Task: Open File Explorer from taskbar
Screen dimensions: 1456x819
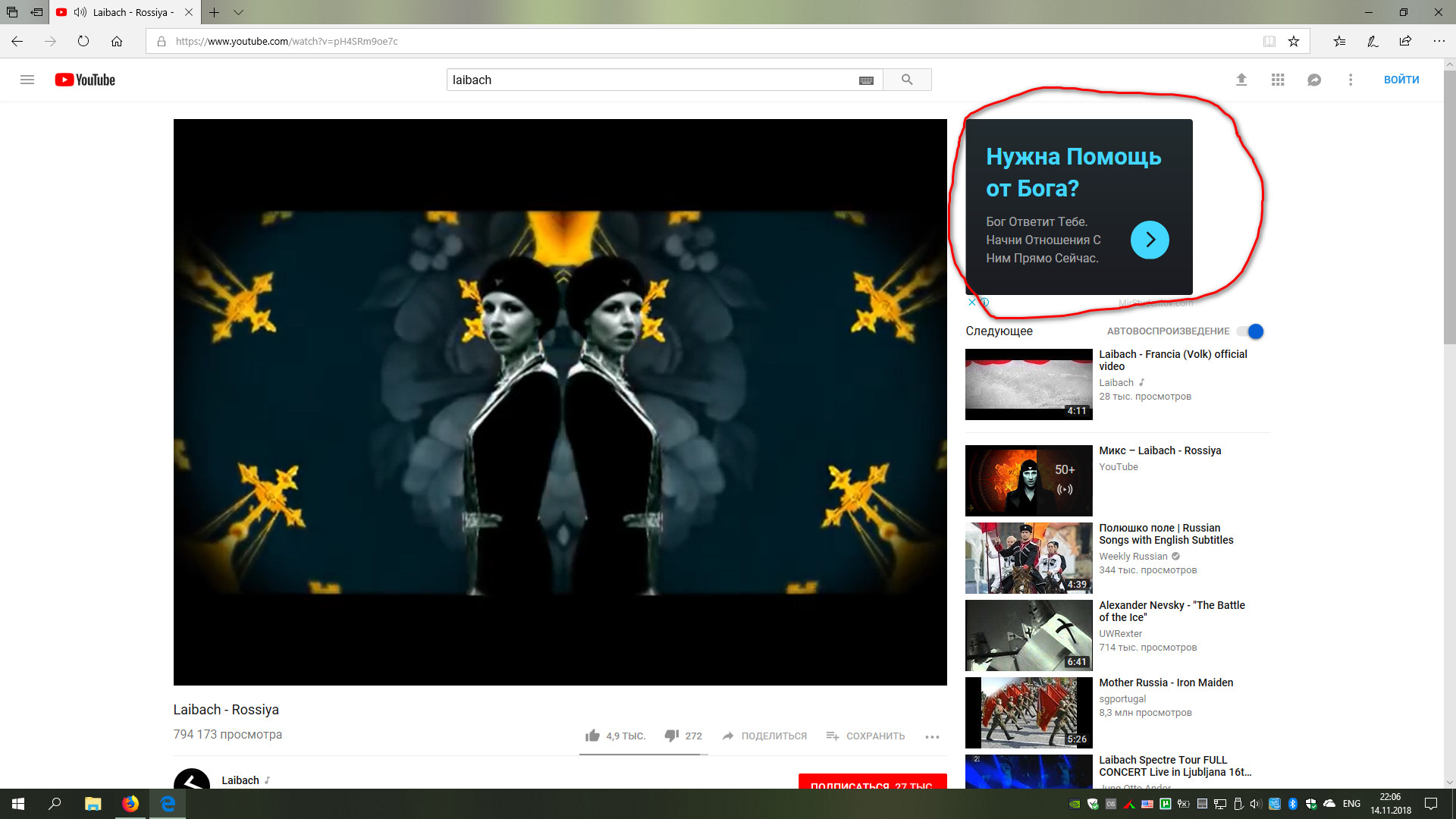Action: (93, 804)
